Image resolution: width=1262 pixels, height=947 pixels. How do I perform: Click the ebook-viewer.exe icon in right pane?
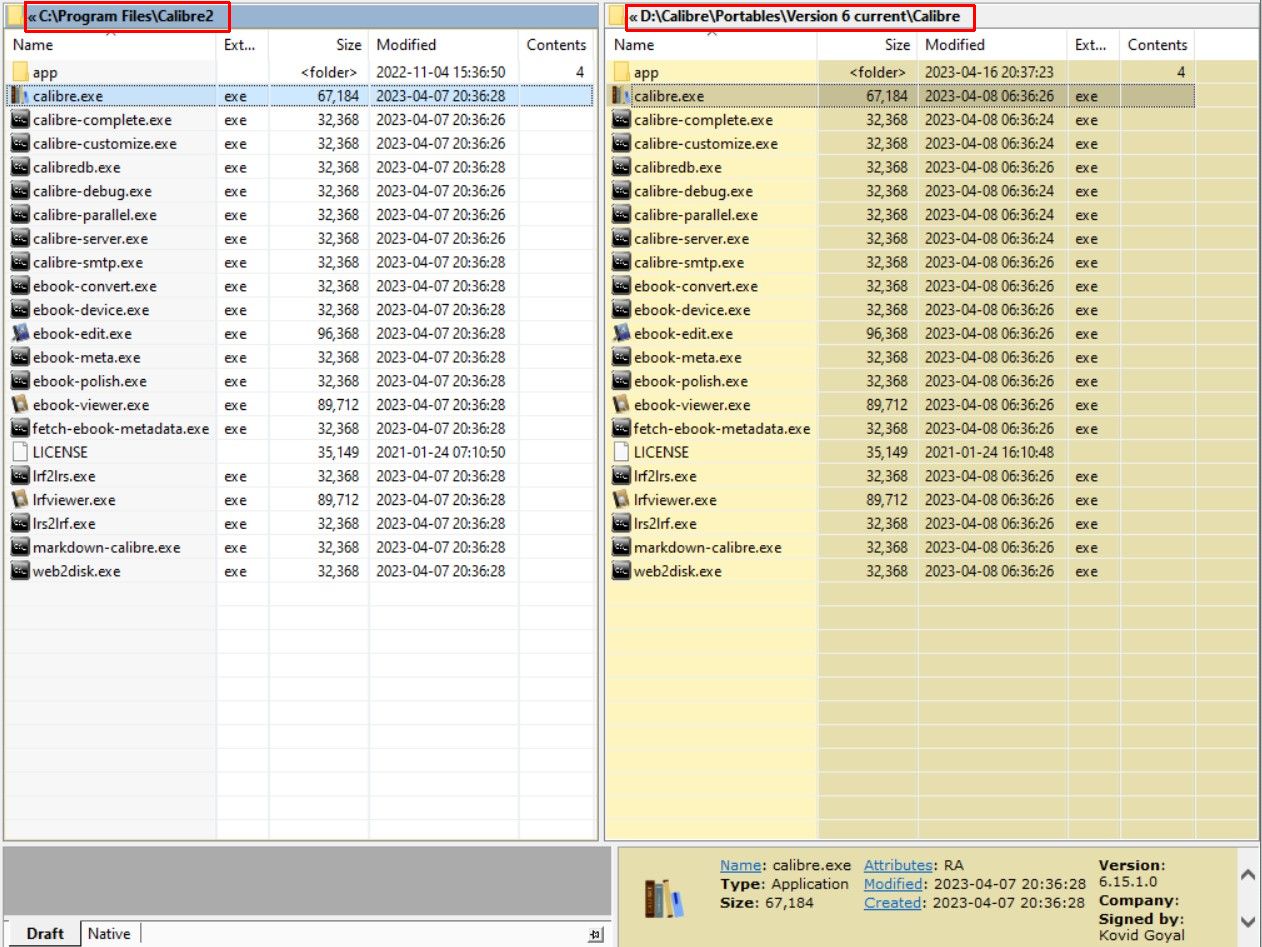pyautogui.click(x=621, y=405)
